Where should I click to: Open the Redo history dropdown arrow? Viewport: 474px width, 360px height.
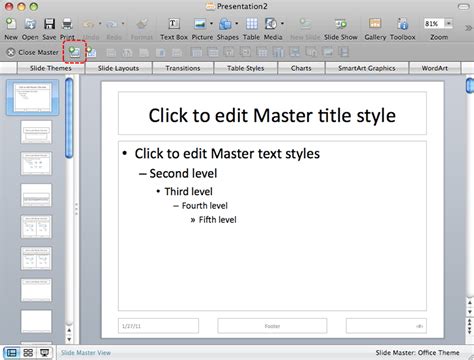click(x=123, y=24)
